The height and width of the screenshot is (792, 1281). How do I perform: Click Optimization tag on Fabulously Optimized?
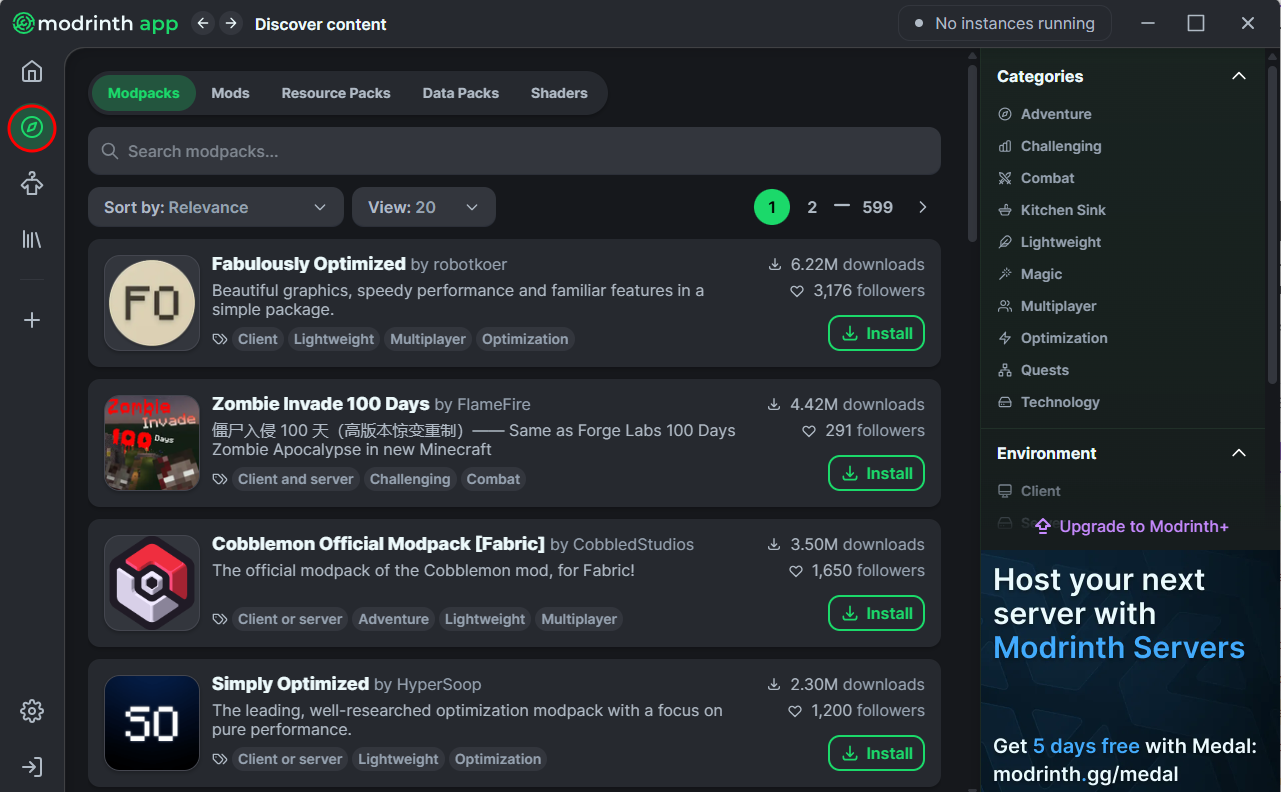[525, 339]
